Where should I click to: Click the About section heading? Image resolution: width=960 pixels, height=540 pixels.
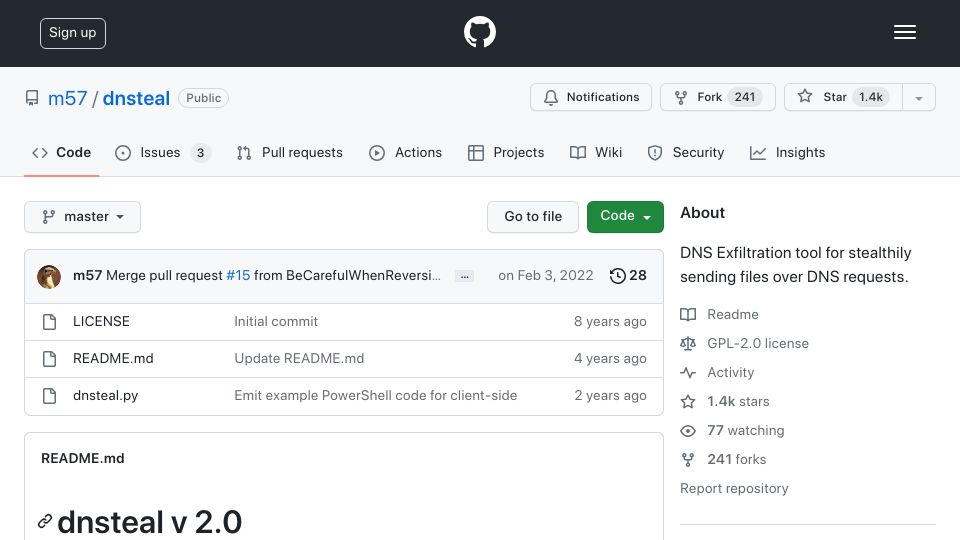point(702,213)
